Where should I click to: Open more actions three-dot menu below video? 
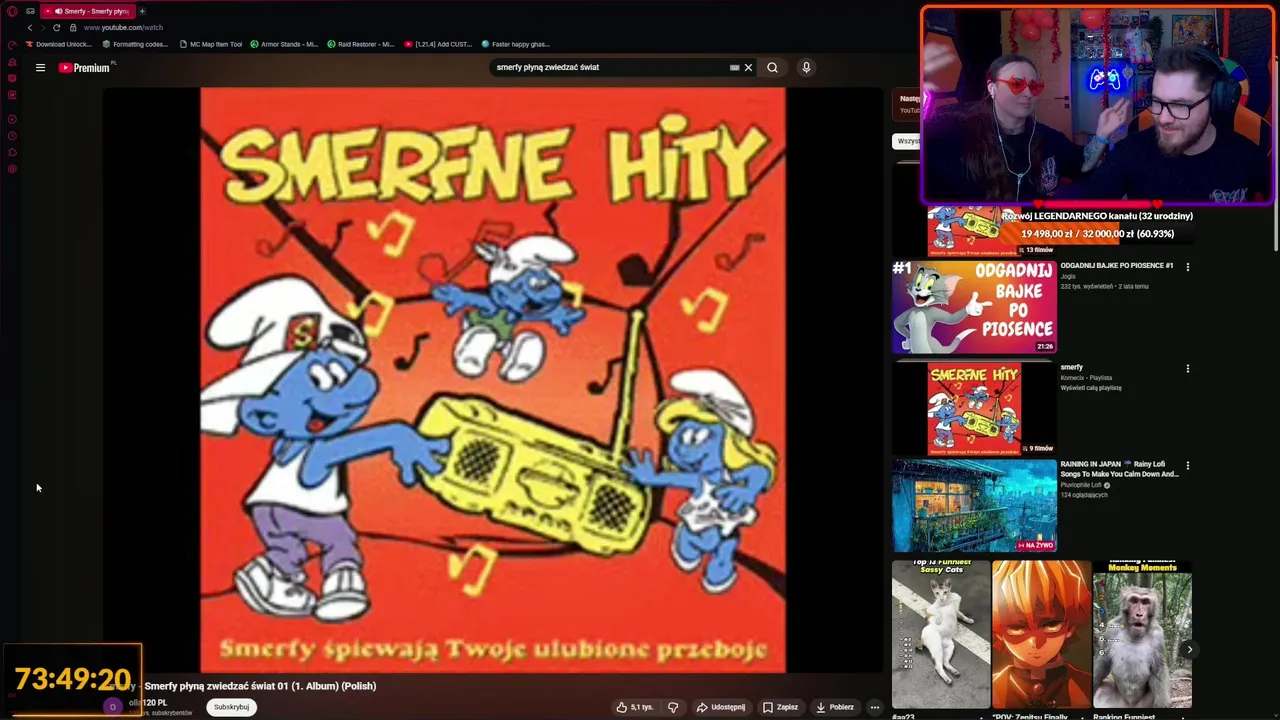click(874, 707)
